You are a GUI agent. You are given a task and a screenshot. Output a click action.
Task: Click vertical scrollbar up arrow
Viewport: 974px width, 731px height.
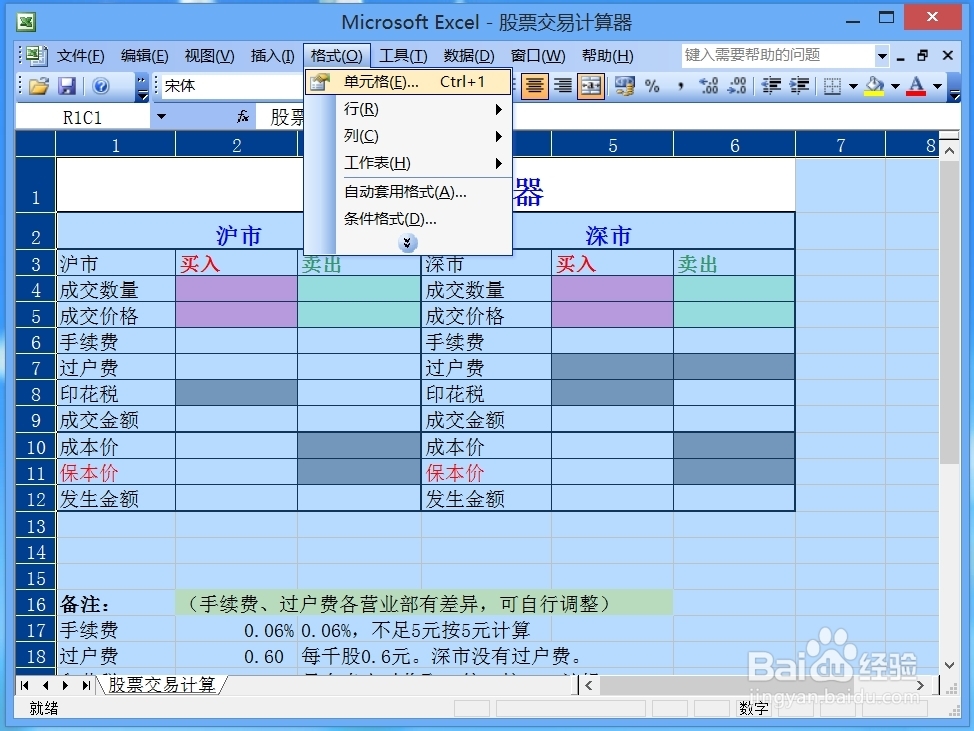coord(949,150)
